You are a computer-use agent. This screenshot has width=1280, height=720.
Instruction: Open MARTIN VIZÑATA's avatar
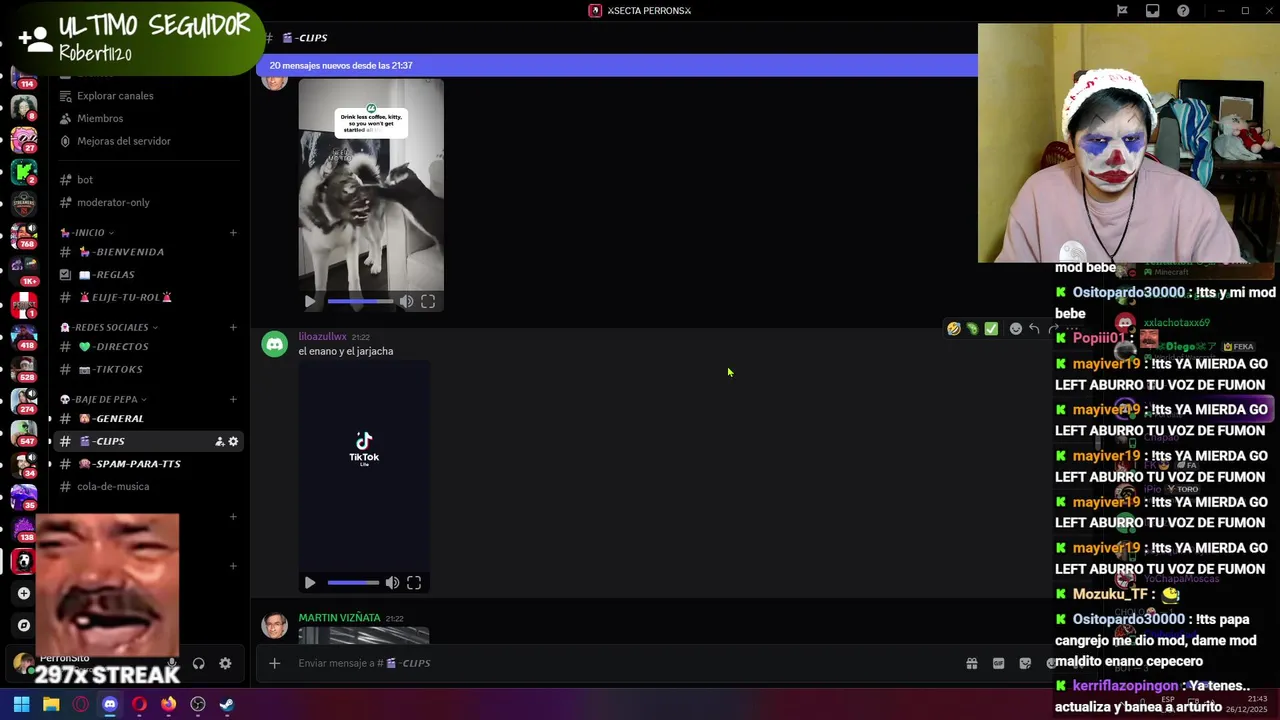pos(274,626)
